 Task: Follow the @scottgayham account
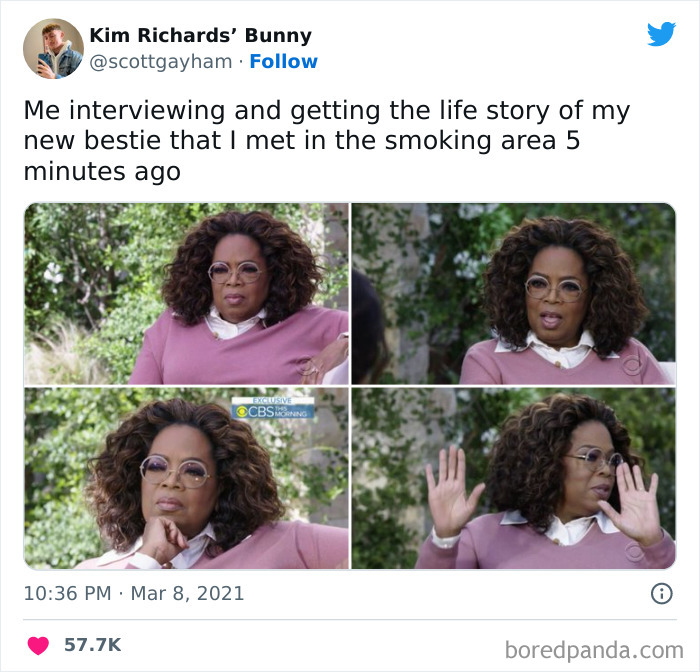click(x=283, y=61)
